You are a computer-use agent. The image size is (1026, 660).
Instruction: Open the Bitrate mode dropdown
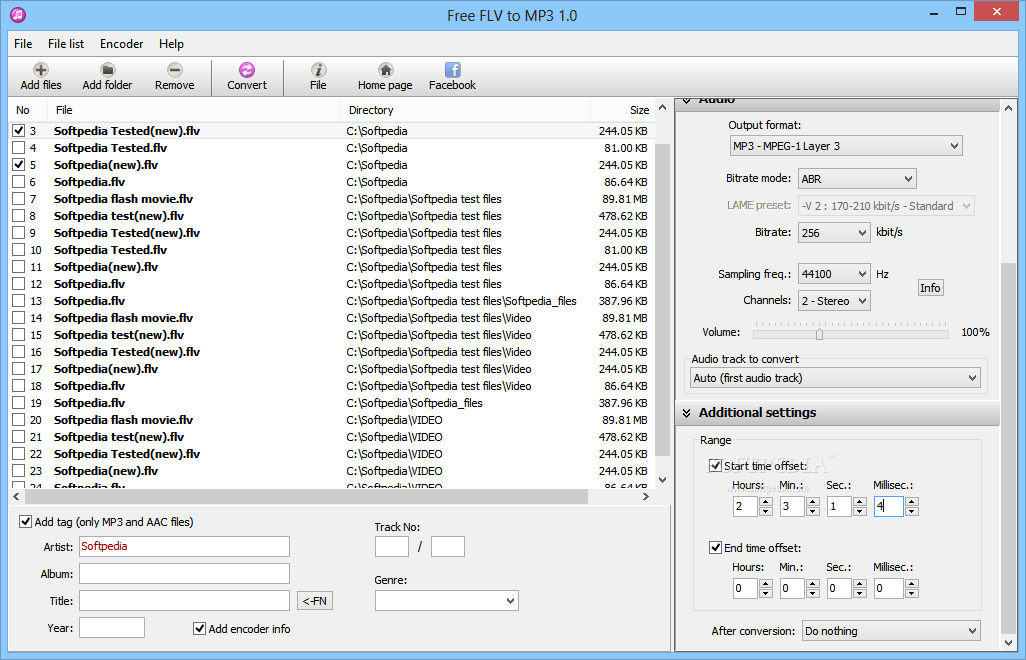pyautogui.click(x=857, y=179)
